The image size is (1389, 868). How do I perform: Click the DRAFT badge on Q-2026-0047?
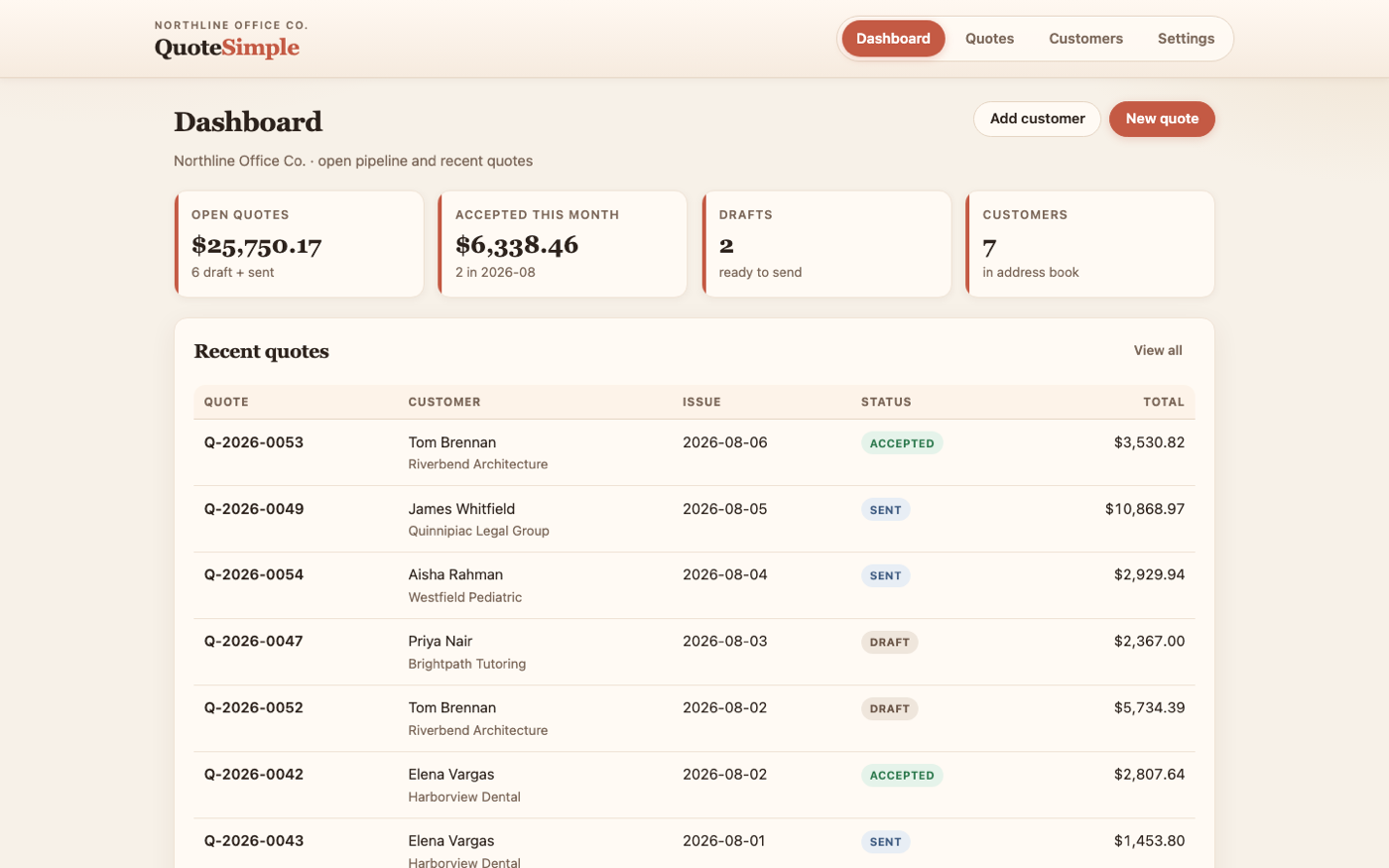click(890, 642)
